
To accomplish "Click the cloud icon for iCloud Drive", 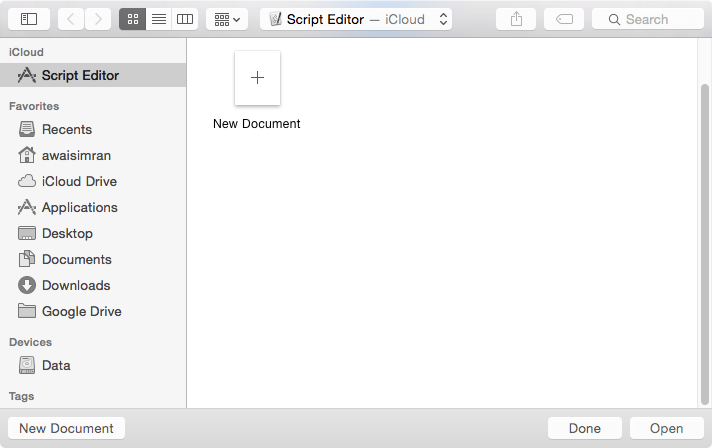I will [27, 181].
